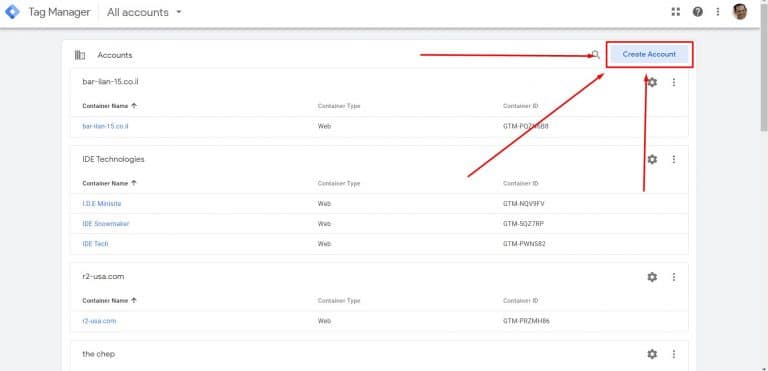Open the bar-ilan-15.co.il container link

point(105,126)
